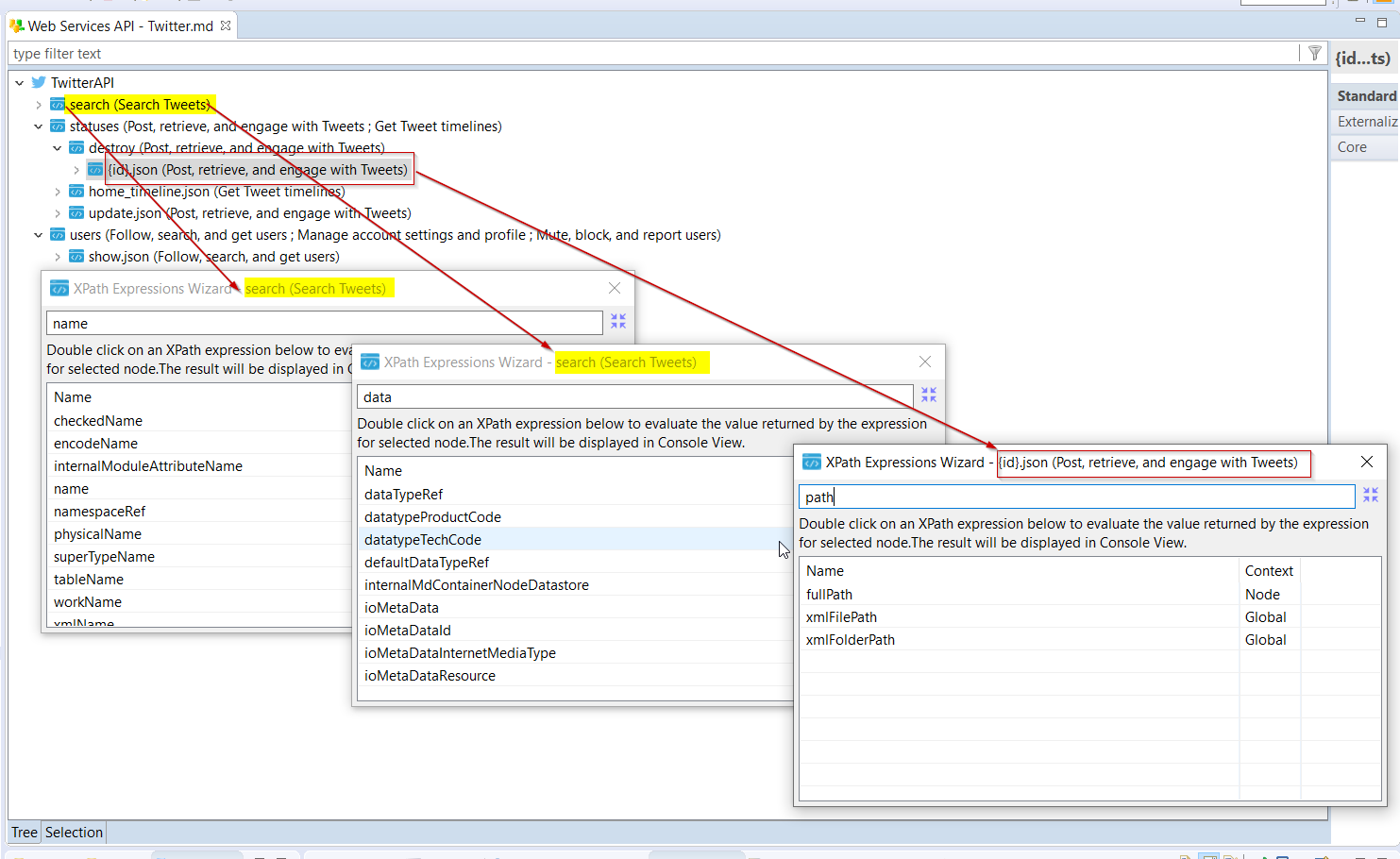Click the collapse icon next to the 'path' field
This screenshot has width=1400, height=859.
click(x=1371, y=495)
